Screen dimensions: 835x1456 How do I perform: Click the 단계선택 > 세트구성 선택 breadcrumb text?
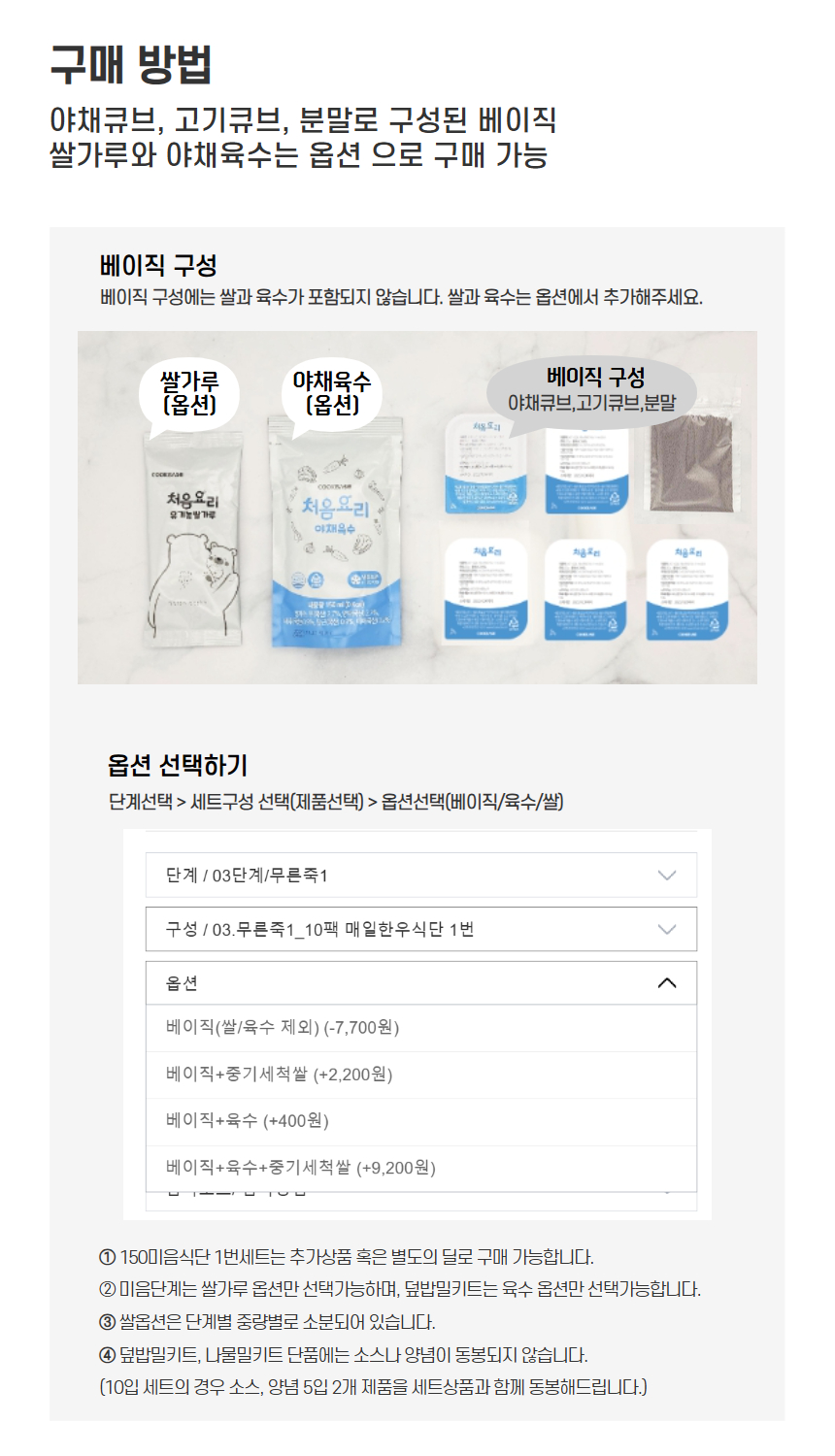[236, 802]
